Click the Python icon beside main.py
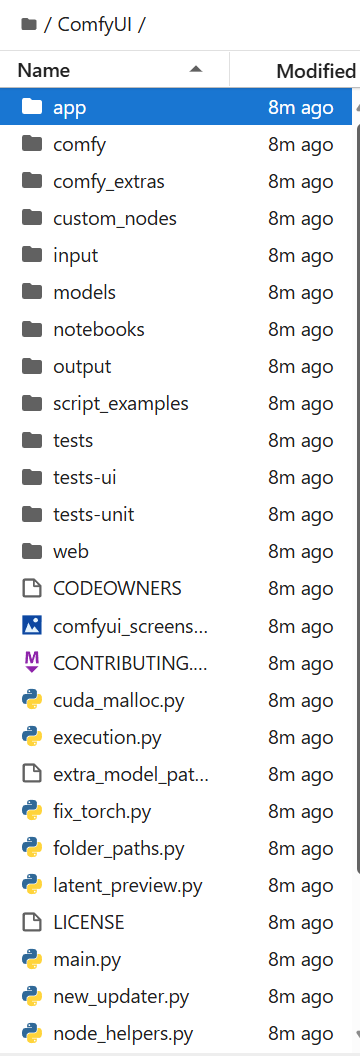 tap(32, 959)
